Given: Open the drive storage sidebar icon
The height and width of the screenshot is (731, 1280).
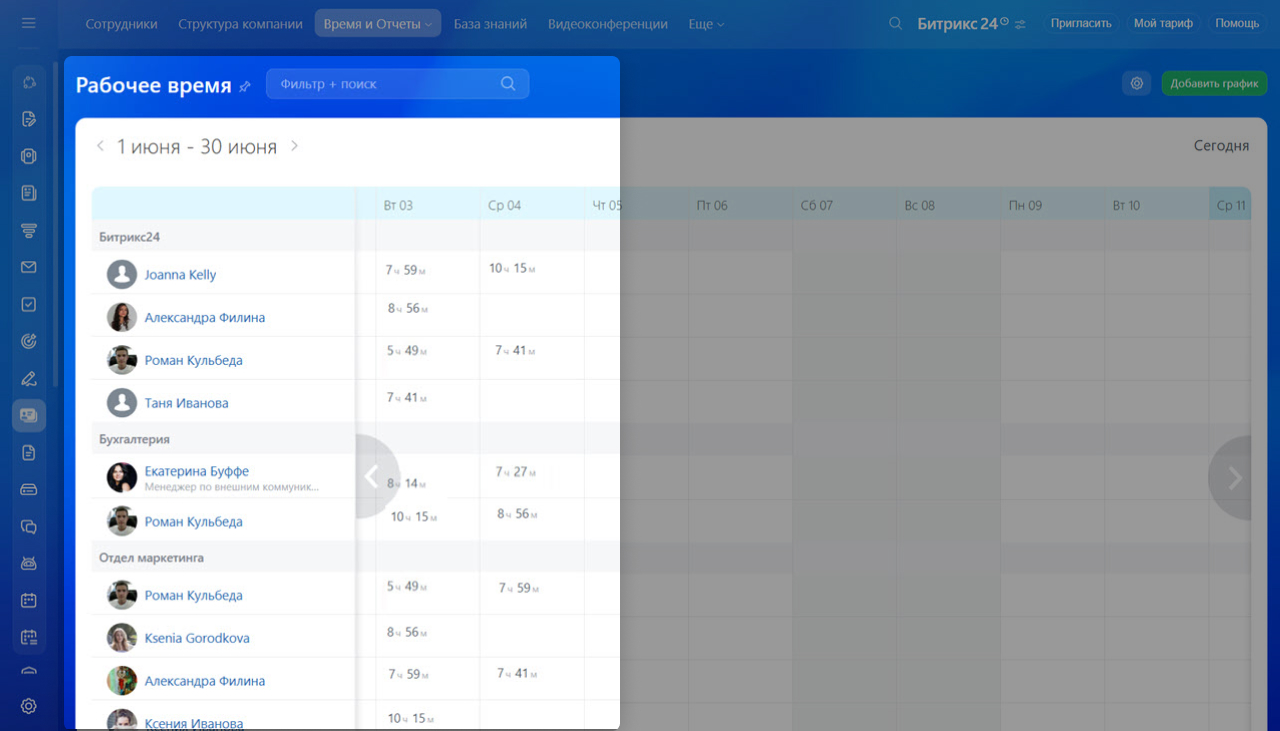Looking at the screenshot, I should (x=29, y=489).
